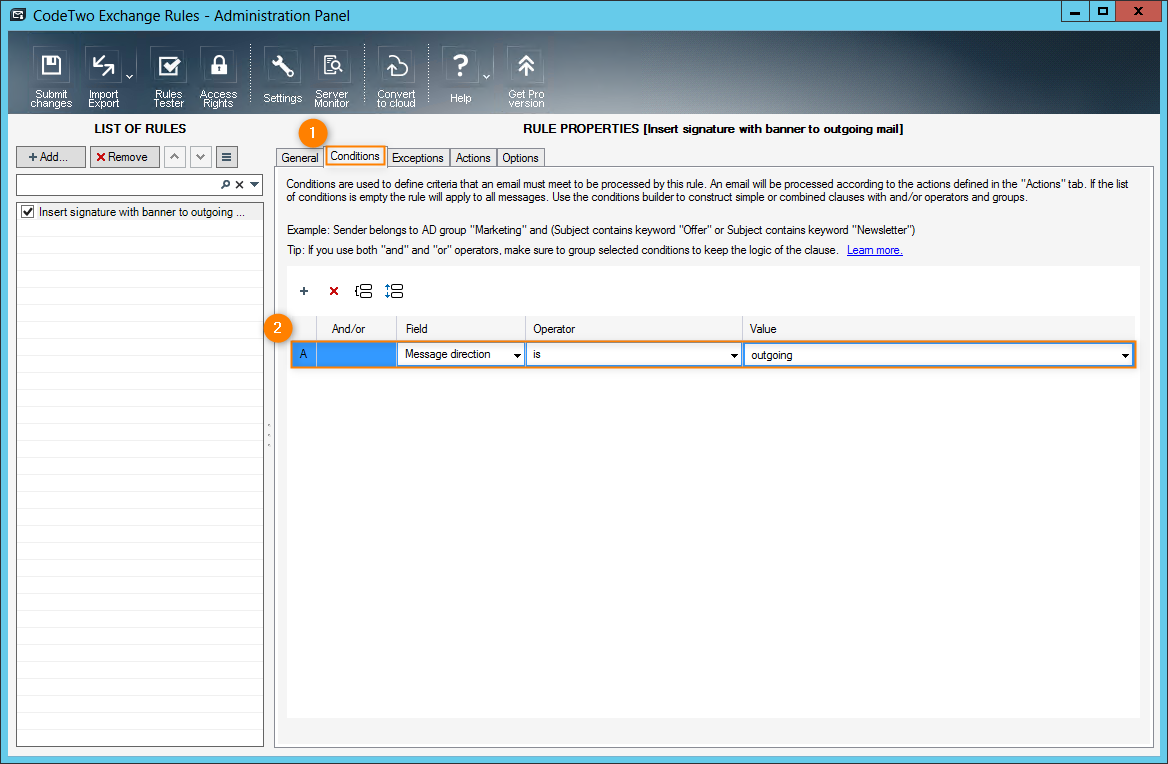Open Import Export tool
Image resolution: width=1168 pixels, height=764 pixels.
[104, 78]
